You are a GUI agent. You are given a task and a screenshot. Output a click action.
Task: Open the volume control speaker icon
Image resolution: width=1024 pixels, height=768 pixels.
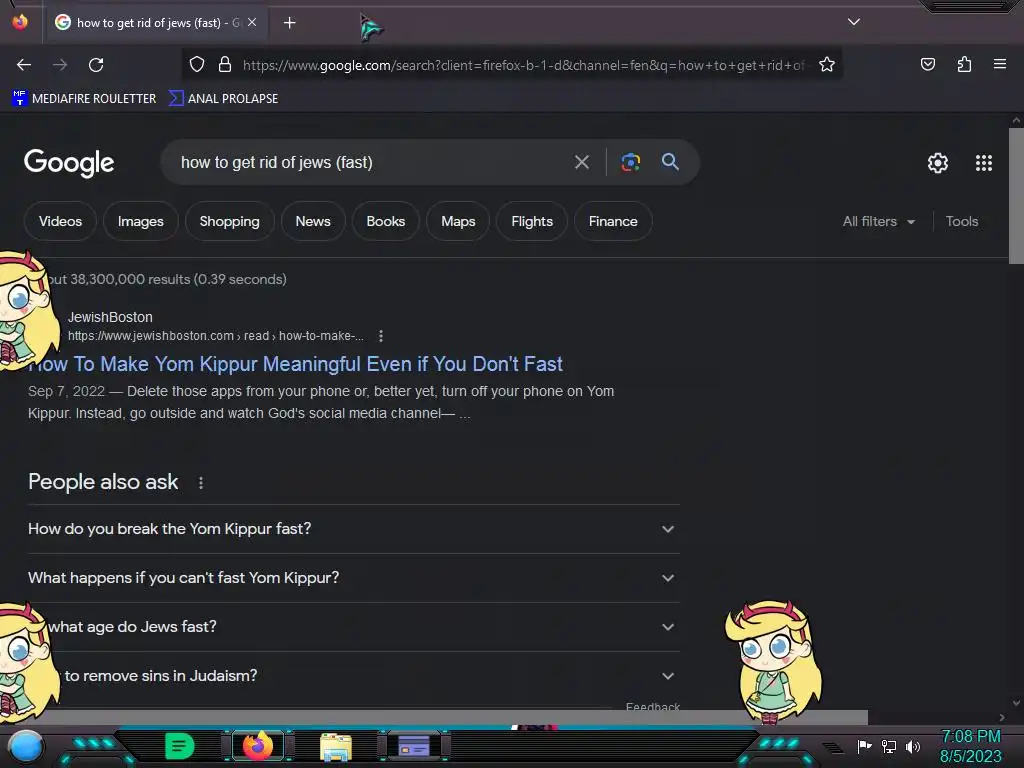point(913,746)
